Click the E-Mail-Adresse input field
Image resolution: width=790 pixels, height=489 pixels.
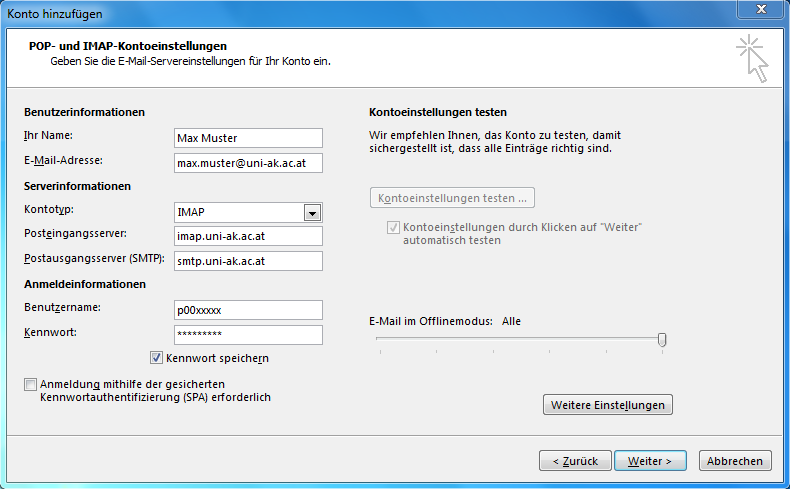pos(248,163)
